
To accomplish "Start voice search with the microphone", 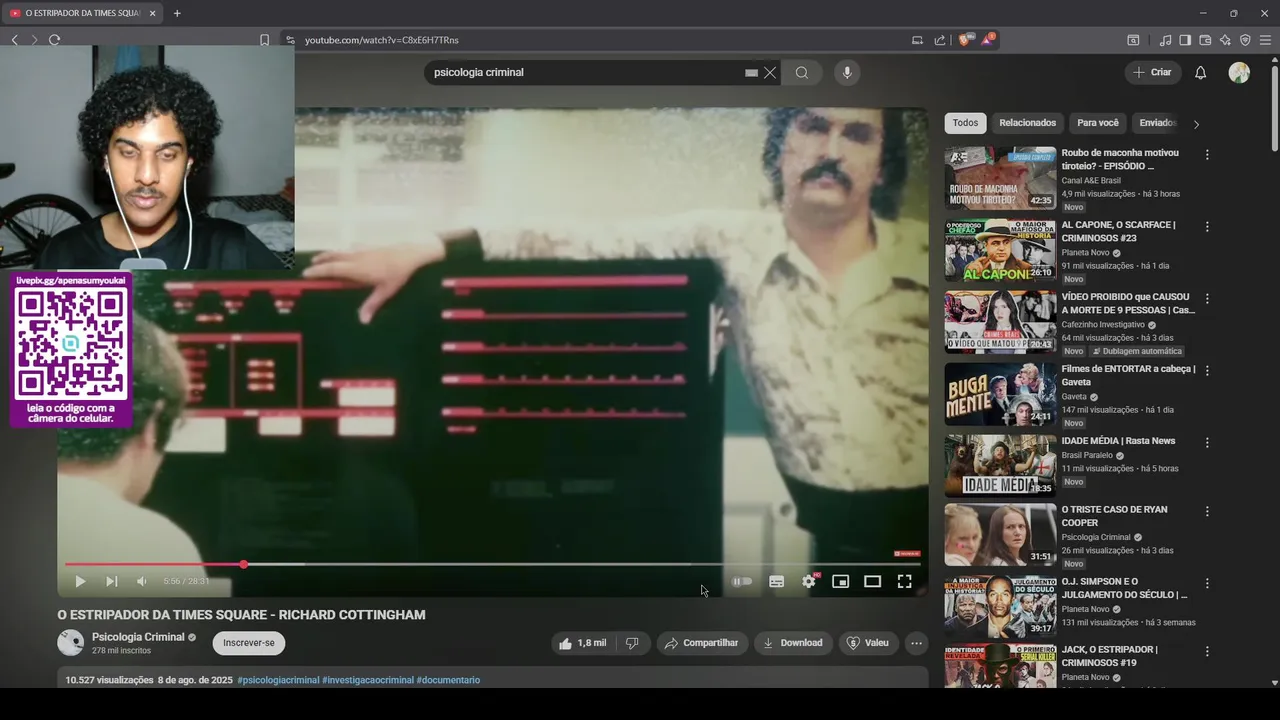I will [x=847, y=72].
